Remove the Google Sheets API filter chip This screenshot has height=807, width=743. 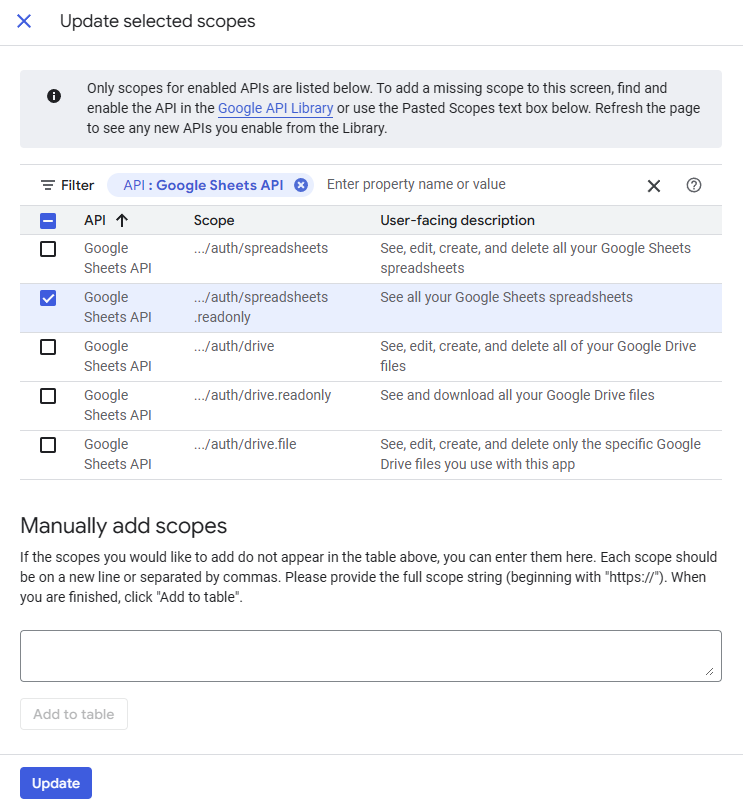tap(300, 185)
